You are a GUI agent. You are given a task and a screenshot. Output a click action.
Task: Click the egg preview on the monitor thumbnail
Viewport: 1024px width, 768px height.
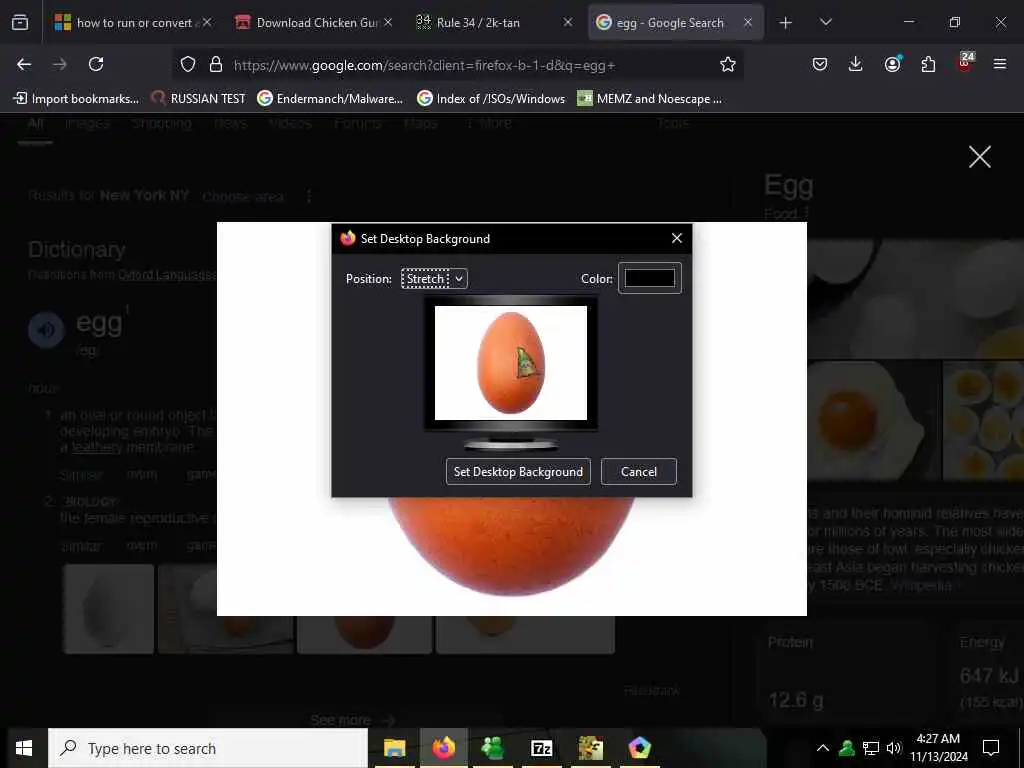click(x=511, y=363)
